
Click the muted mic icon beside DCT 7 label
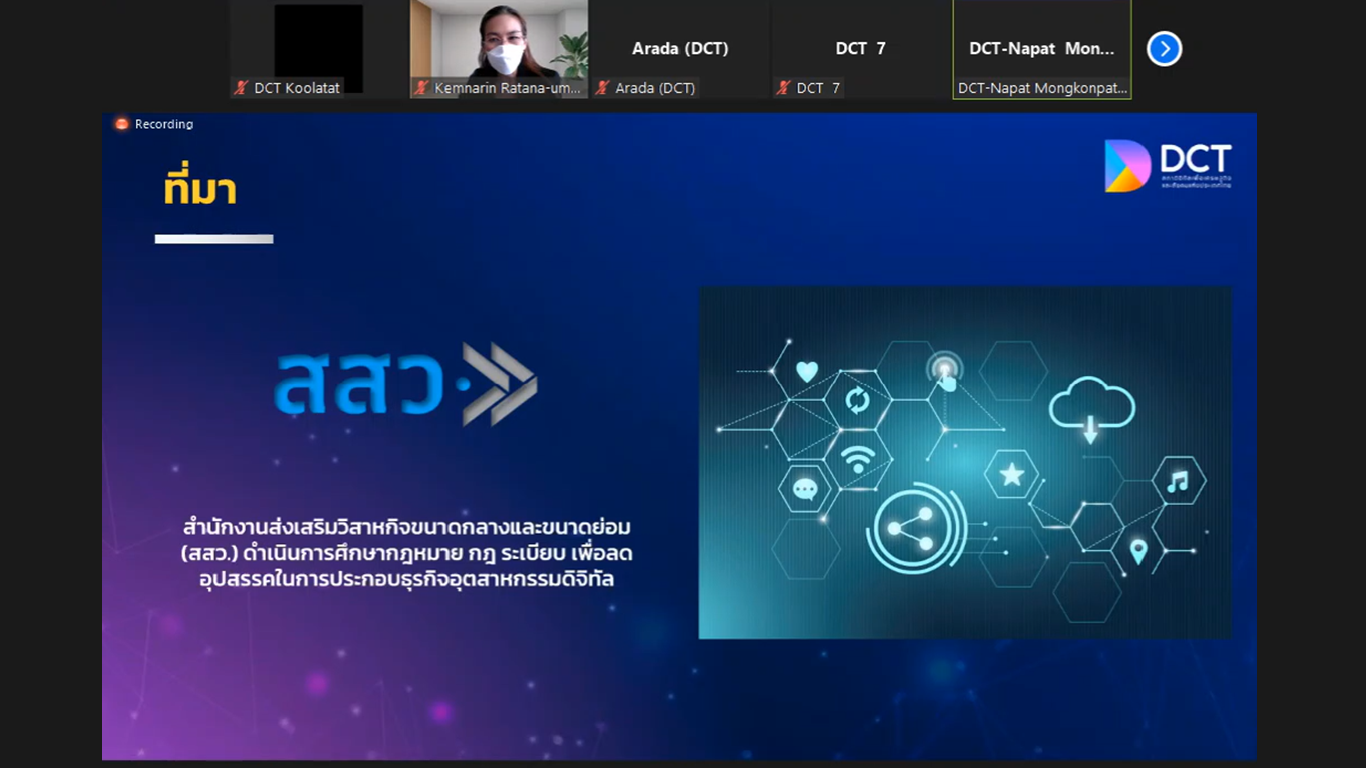coord(783,88)
